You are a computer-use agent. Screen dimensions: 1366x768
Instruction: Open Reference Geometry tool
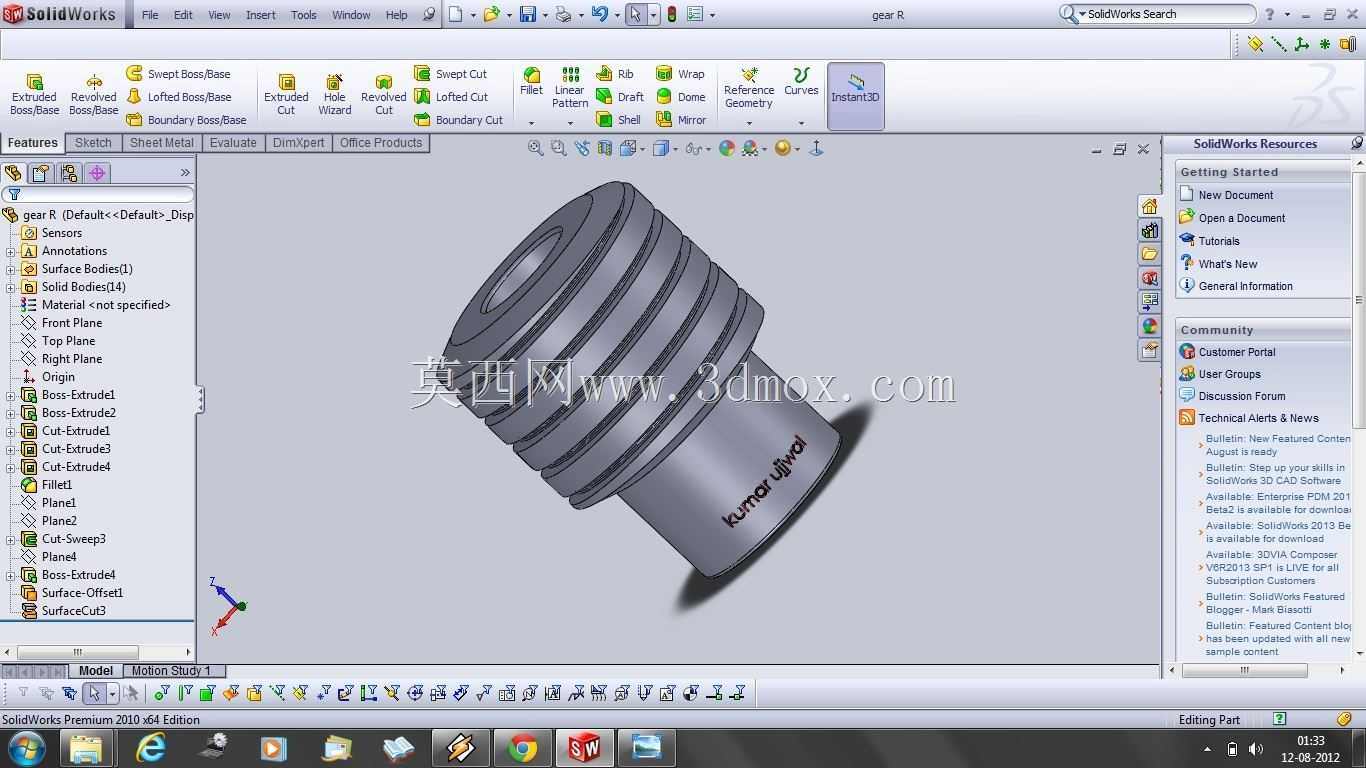pos(749,88)
